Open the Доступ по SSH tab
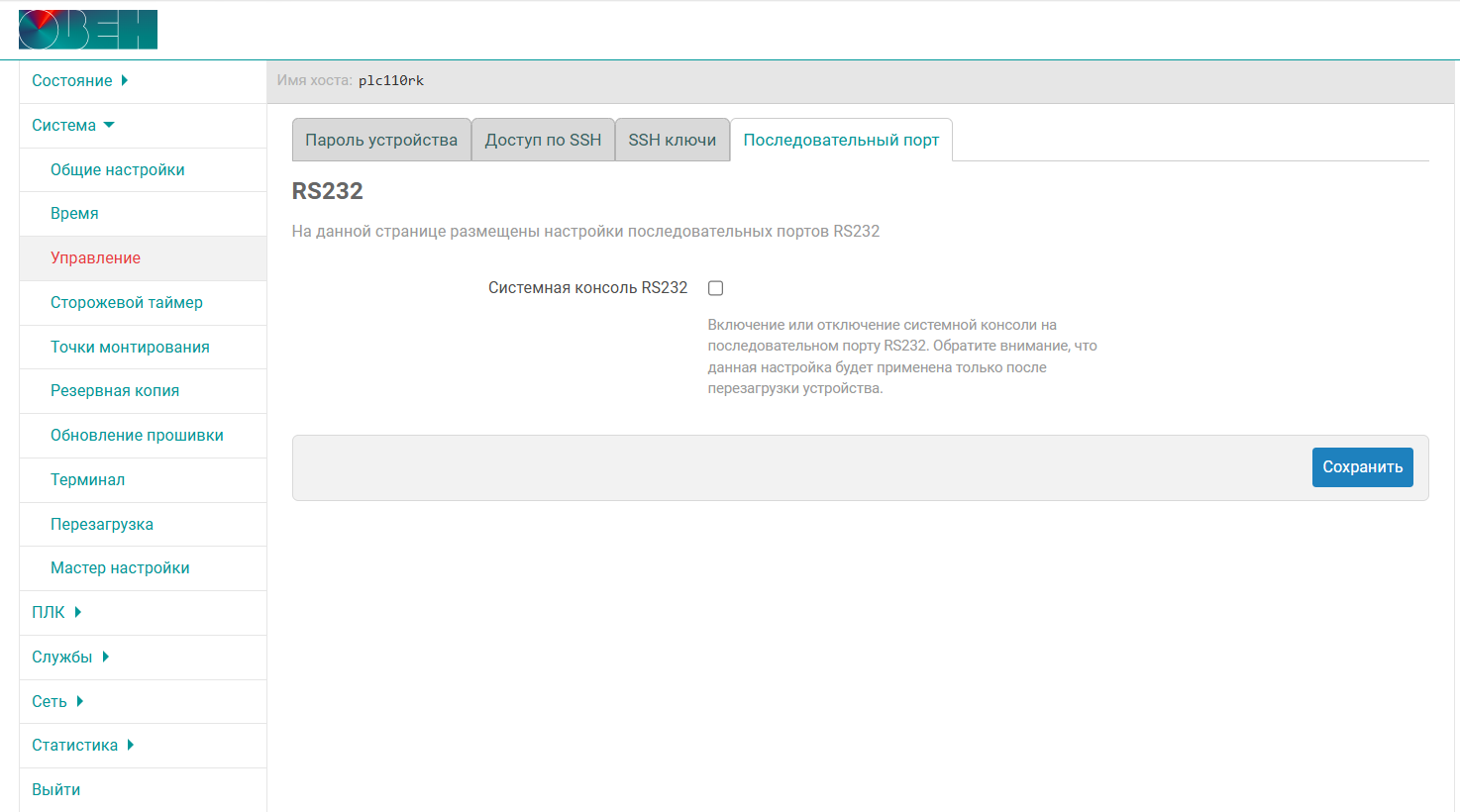 [543, 140]
